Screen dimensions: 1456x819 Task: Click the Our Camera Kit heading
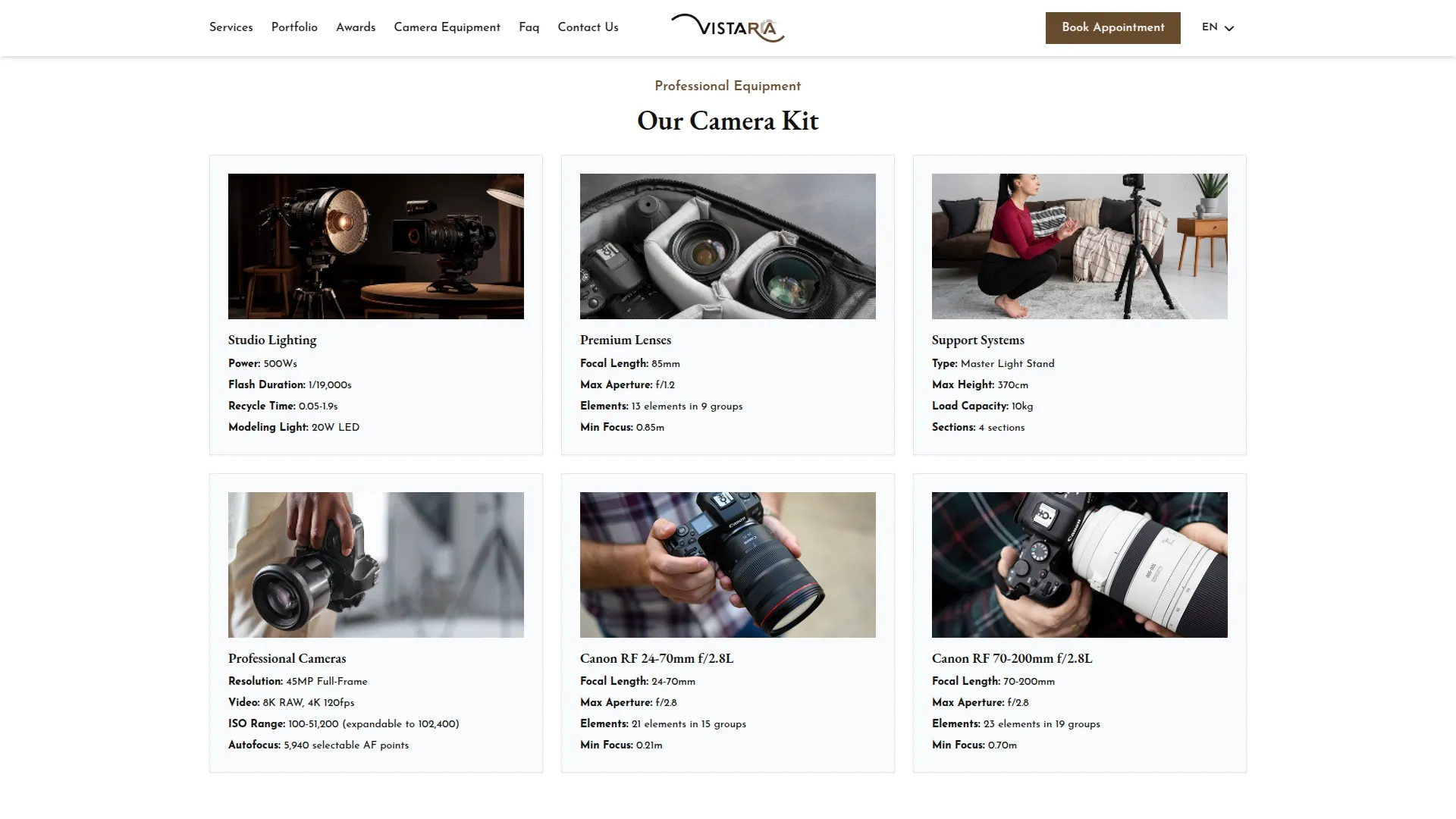[728, 121]
